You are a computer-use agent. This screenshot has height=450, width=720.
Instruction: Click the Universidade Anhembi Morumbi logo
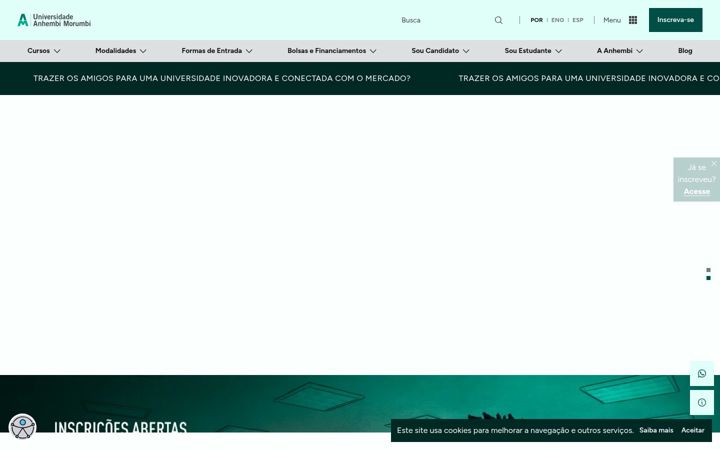click(54, 20)
